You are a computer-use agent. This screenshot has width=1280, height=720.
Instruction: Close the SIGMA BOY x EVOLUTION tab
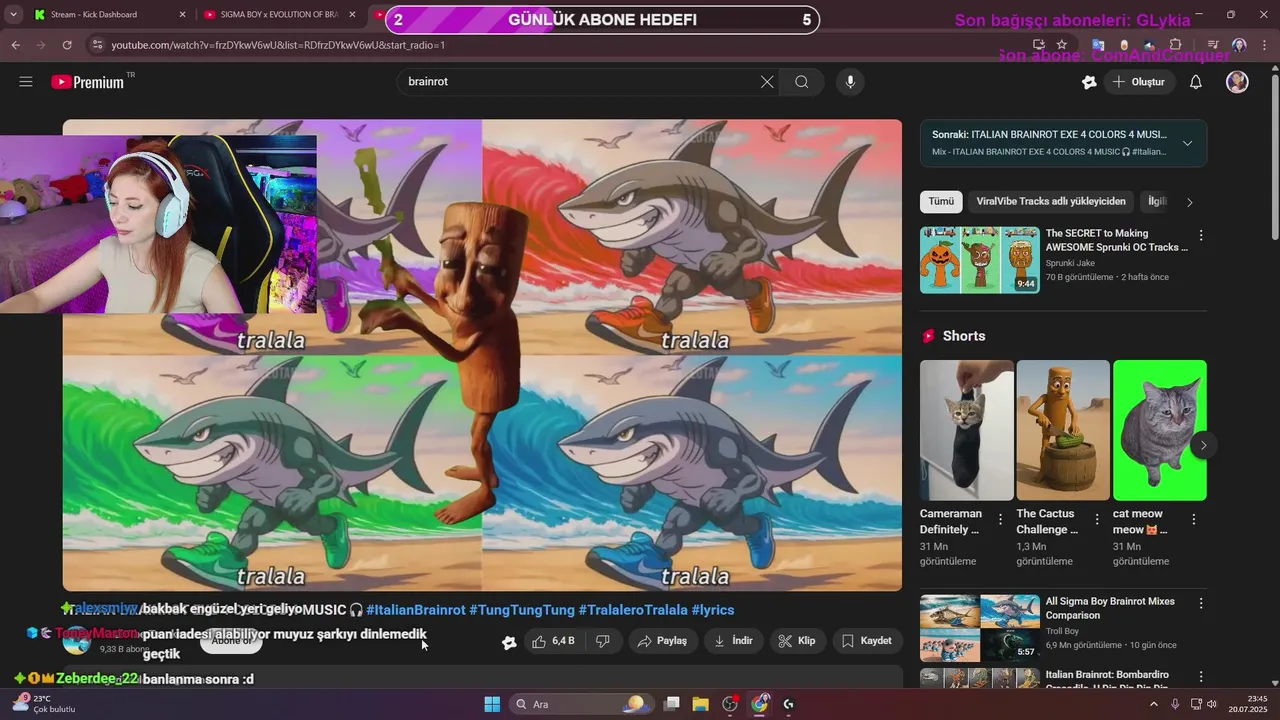[352, 15]
